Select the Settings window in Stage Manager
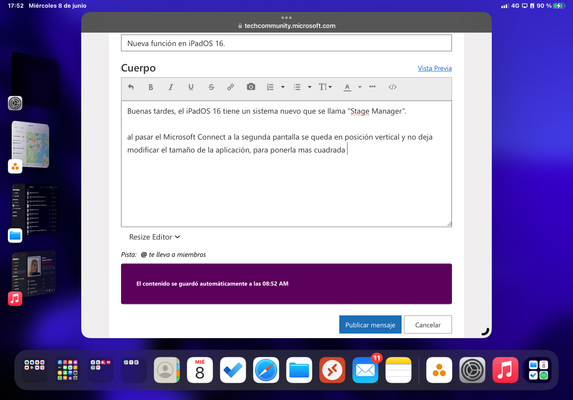573x400 pixels. point(35,80)
